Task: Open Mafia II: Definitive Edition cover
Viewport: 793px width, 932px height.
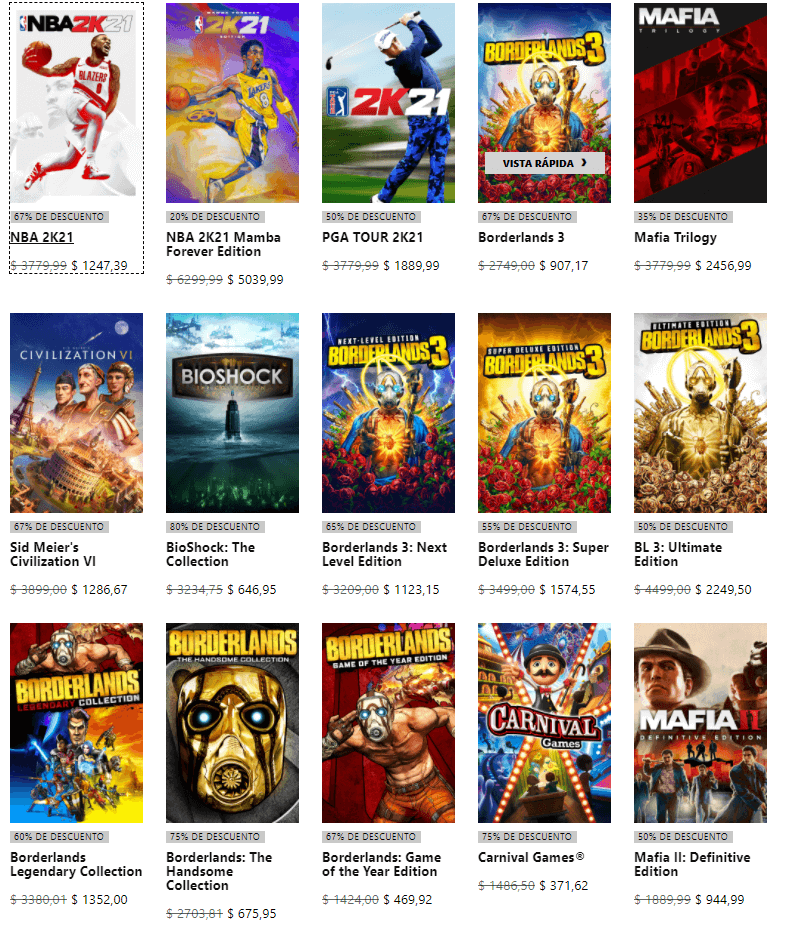Action: (x=700, y=723)
